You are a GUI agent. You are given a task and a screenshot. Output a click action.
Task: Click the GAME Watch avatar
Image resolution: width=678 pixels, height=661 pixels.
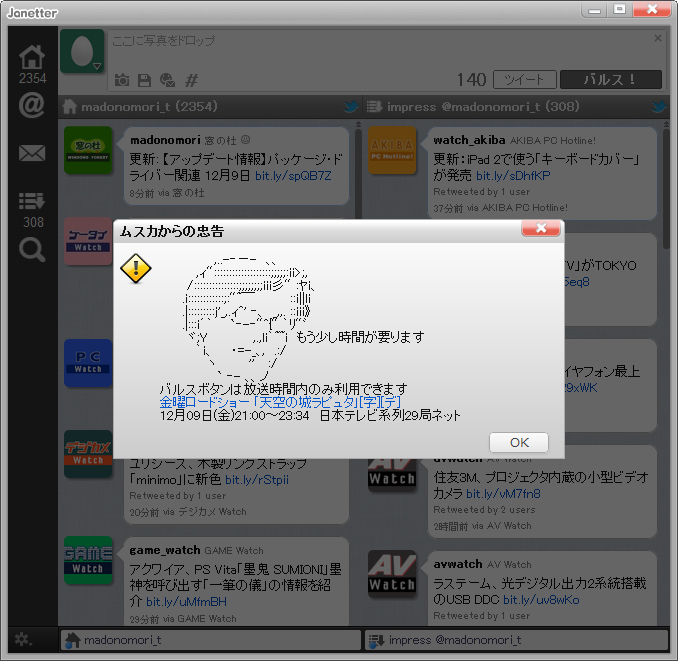click(x=88, y=560)
